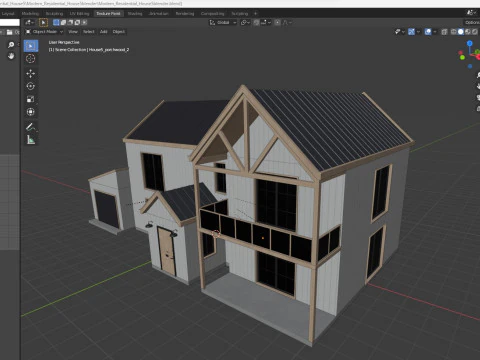
Task: Select the Move tool
Action: tap(31, 73)
